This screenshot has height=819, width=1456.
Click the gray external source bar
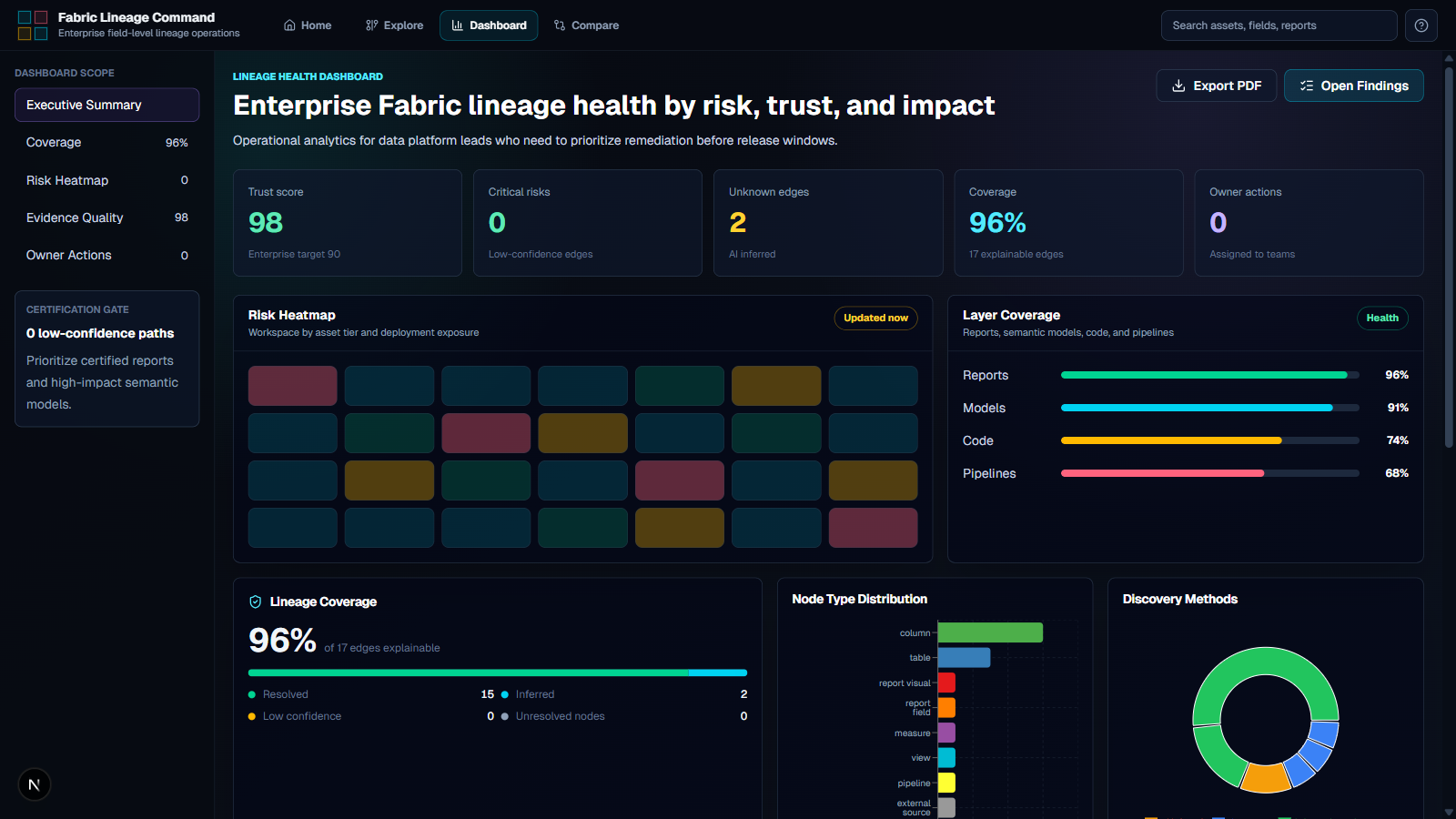pyautogui.click(x=946, y=807)
